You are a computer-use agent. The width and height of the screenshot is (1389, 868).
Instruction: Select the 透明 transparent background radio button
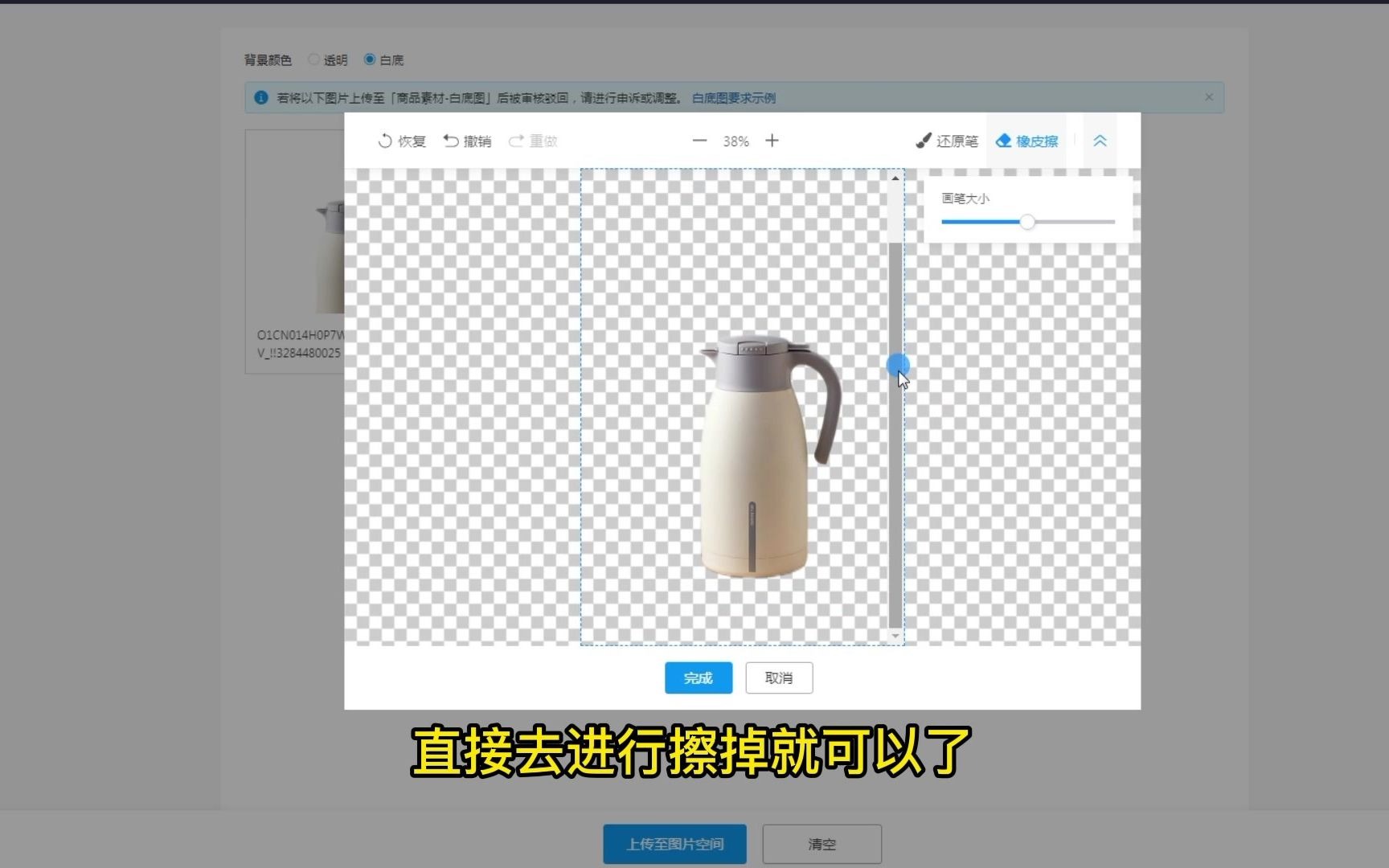(313, 59)
